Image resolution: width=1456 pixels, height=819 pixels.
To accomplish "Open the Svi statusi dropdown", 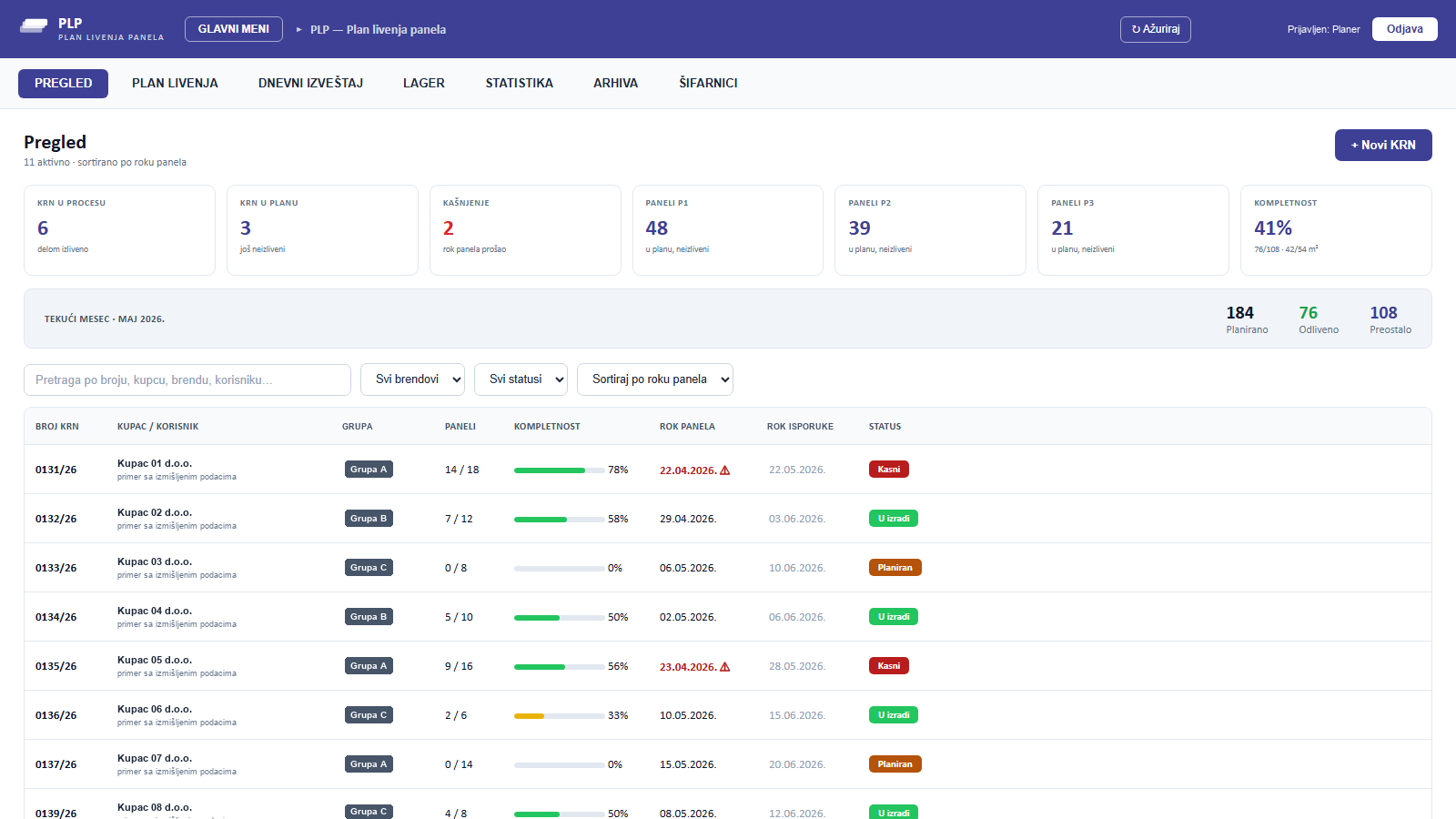I will [521, 379].
